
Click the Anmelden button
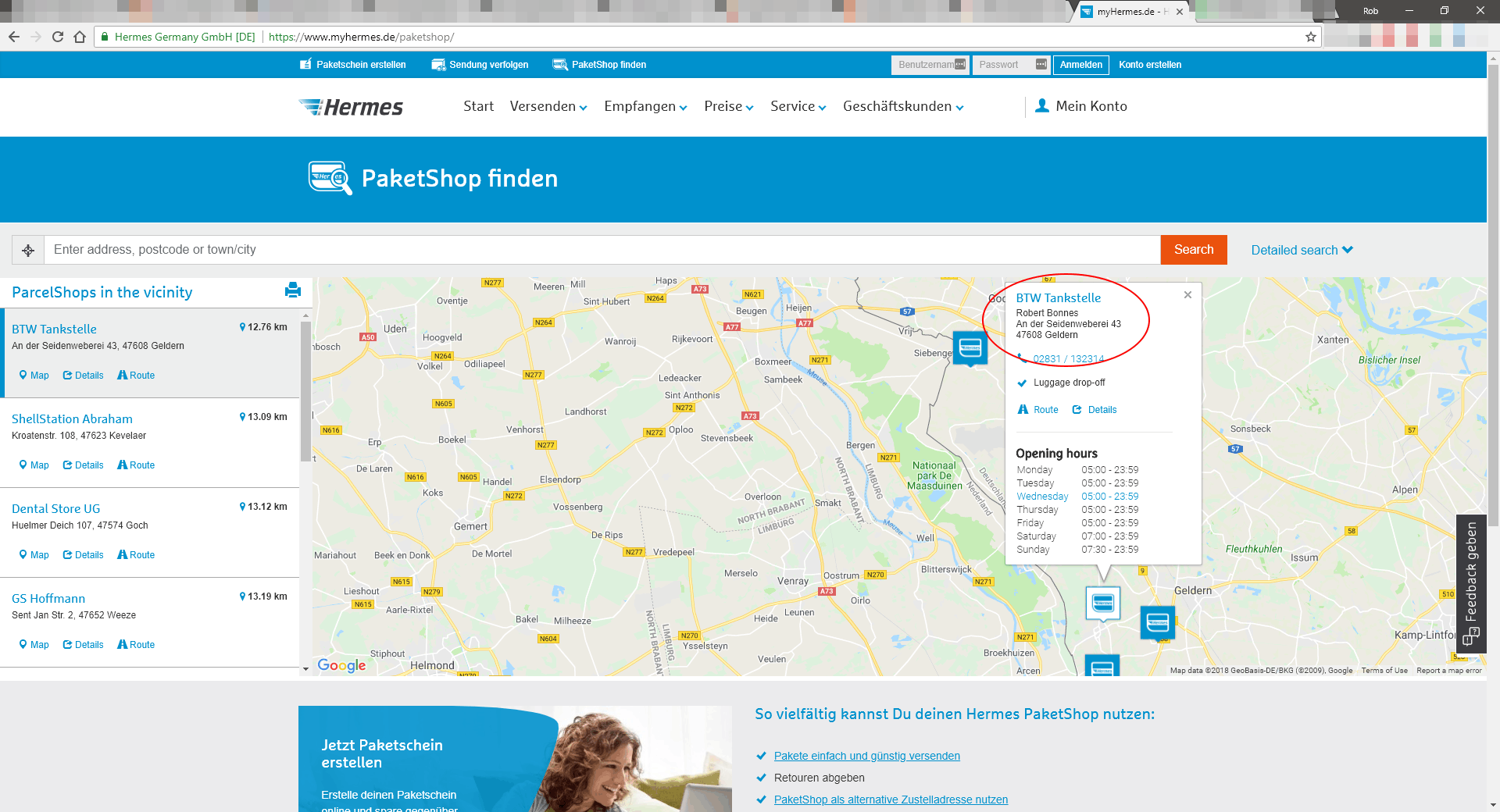(1081, 65)
